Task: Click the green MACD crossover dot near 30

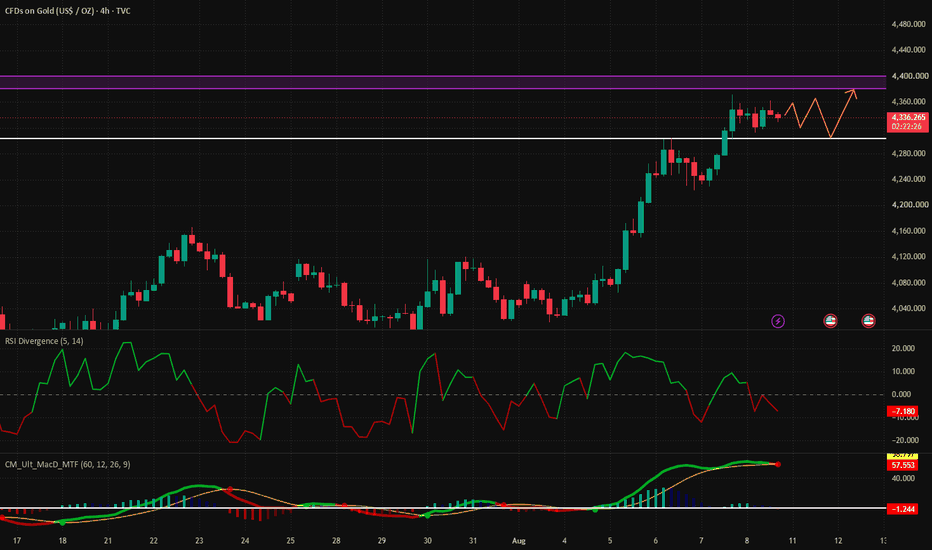Action: click(427, 515)
